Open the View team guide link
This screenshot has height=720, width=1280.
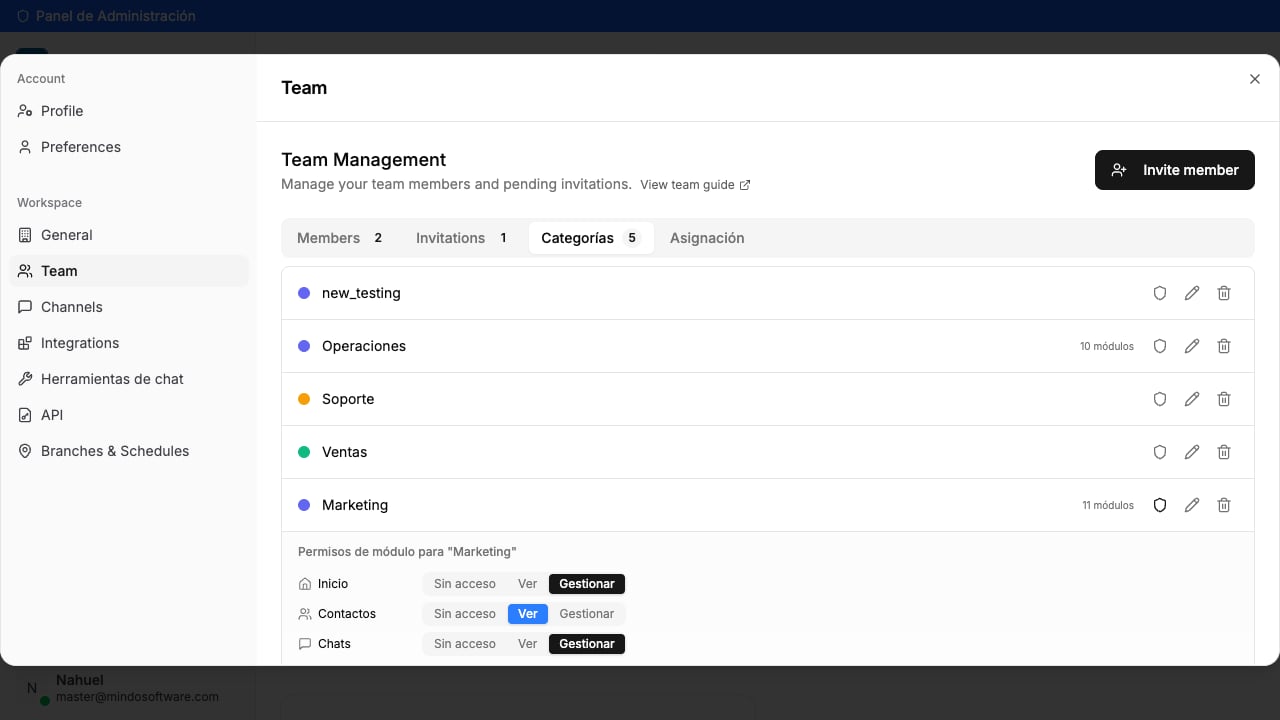695,185
